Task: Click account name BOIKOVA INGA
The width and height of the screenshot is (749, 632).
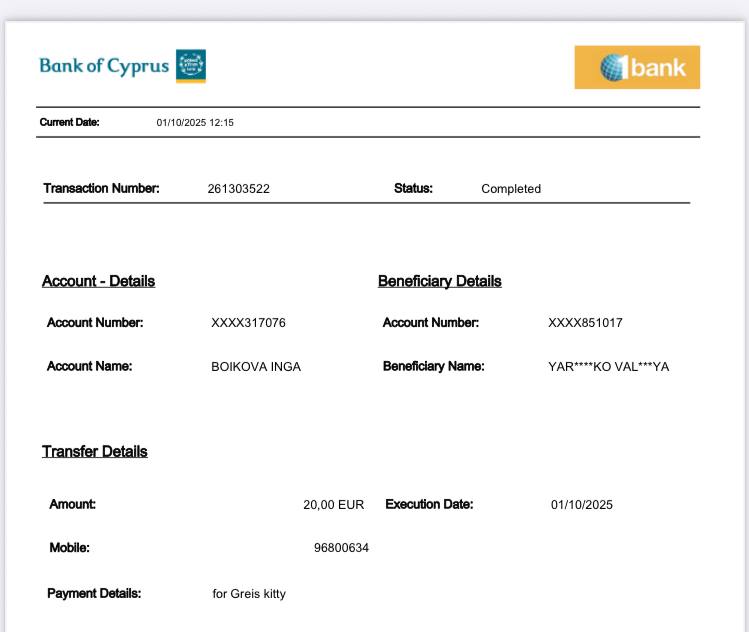Action: coord(255,367)
